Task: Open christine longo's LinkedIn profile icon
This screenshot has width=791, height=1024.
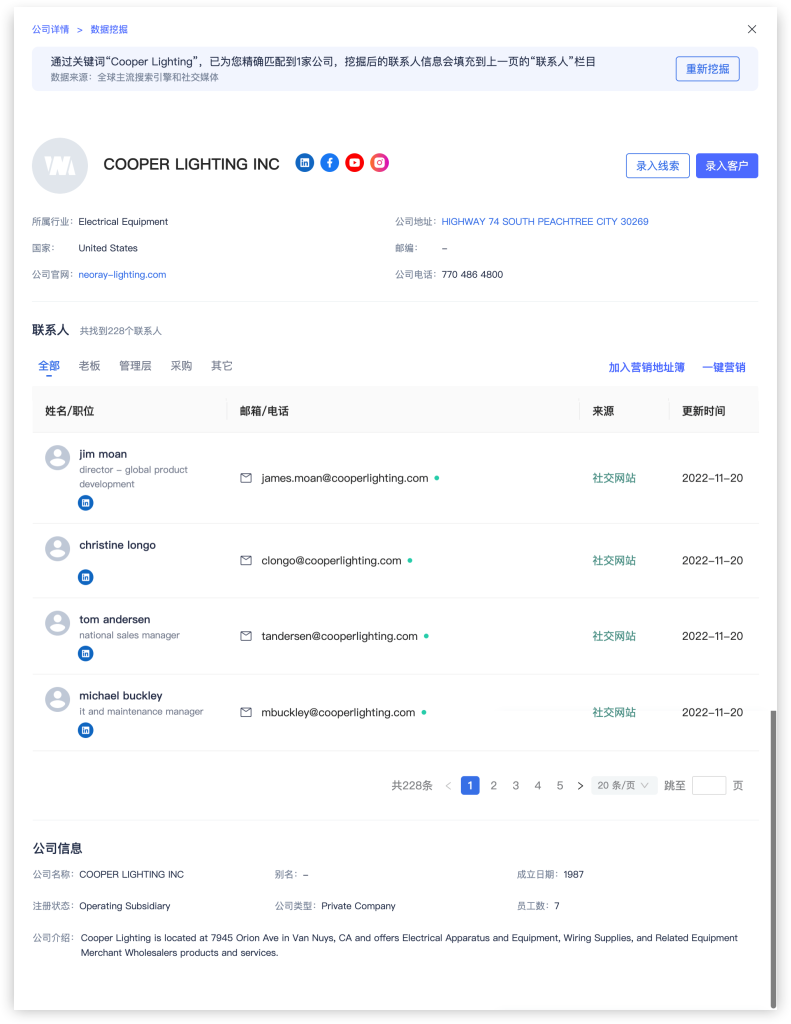Action: point(86,577)
